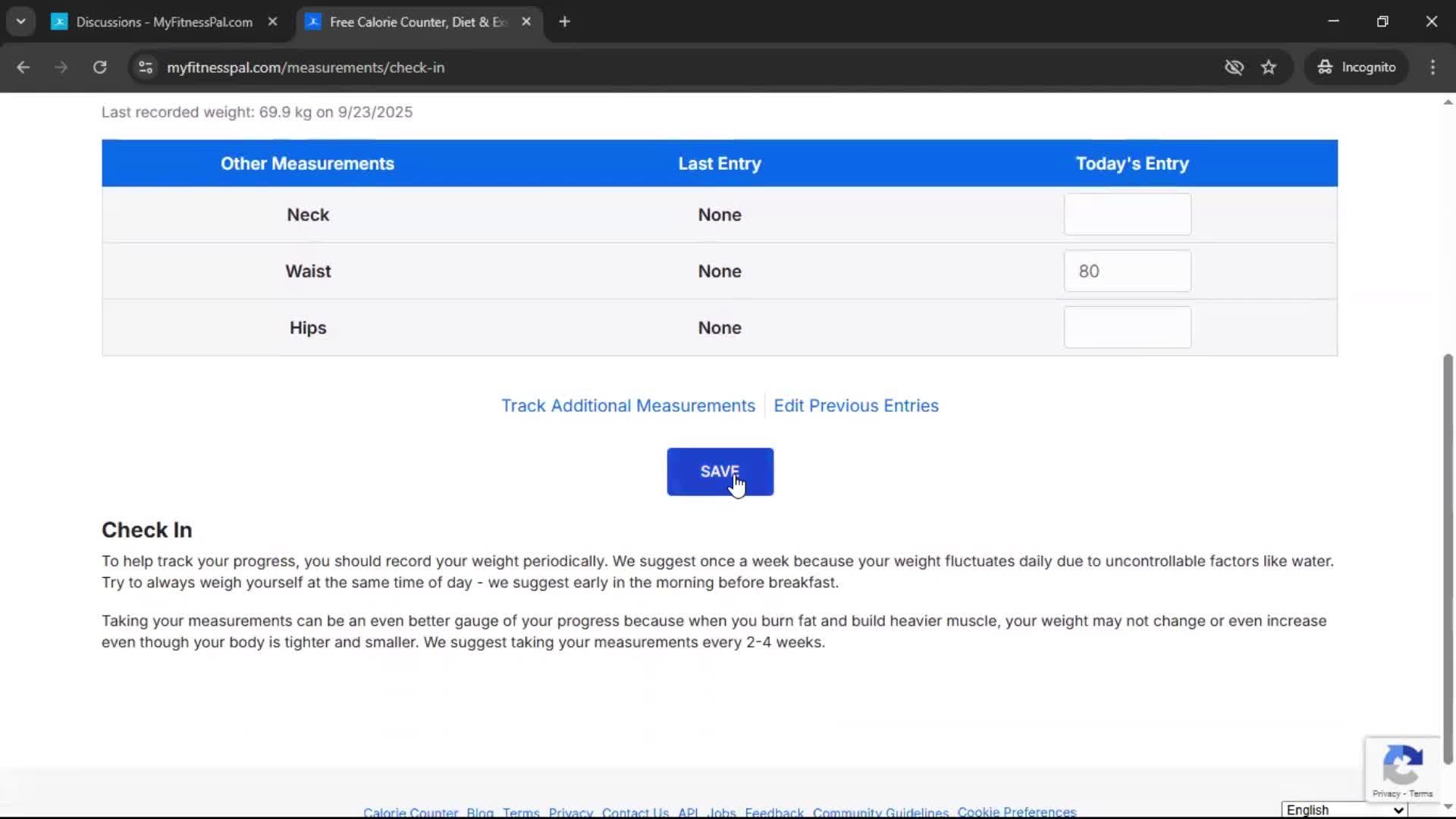The image size is (1456, 819).
Task: Go back to the previous page
Action: 24,67
